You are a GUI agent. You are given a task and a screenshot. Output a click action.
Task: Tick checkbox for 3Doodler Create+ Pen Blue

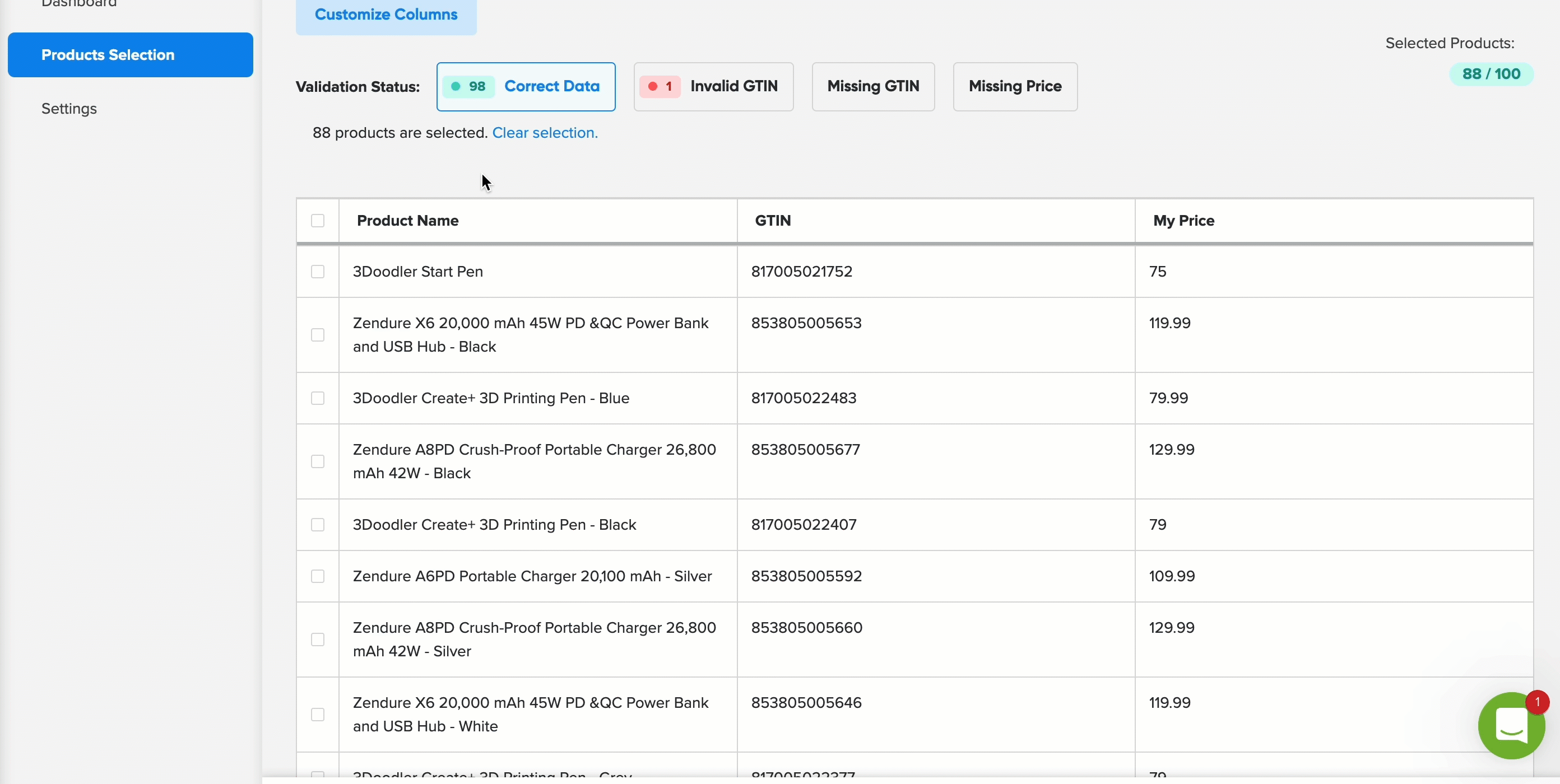tap(317, 398)
